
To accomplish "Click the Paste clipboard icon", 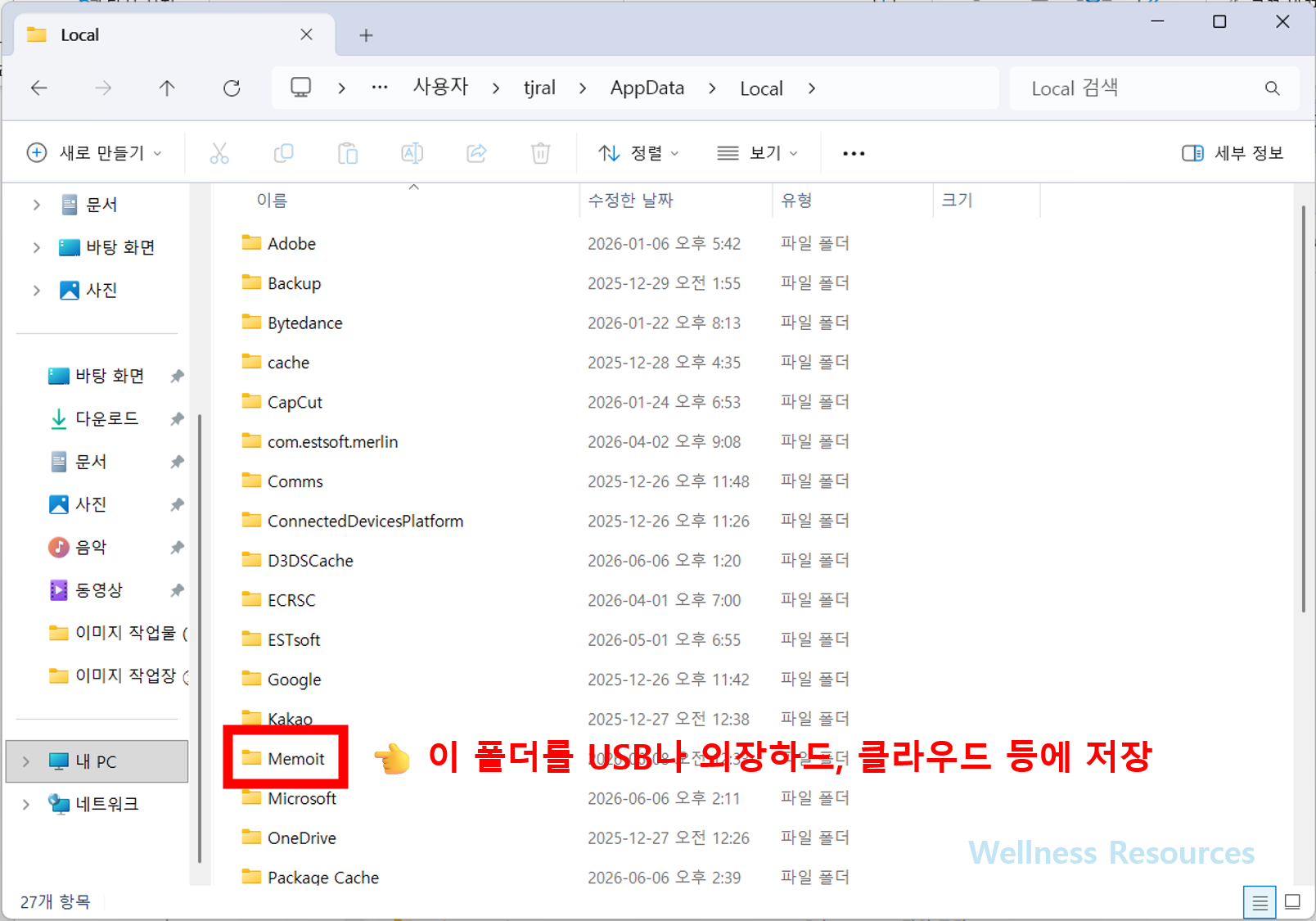I will pyautogui.click(x=348, y=153).
